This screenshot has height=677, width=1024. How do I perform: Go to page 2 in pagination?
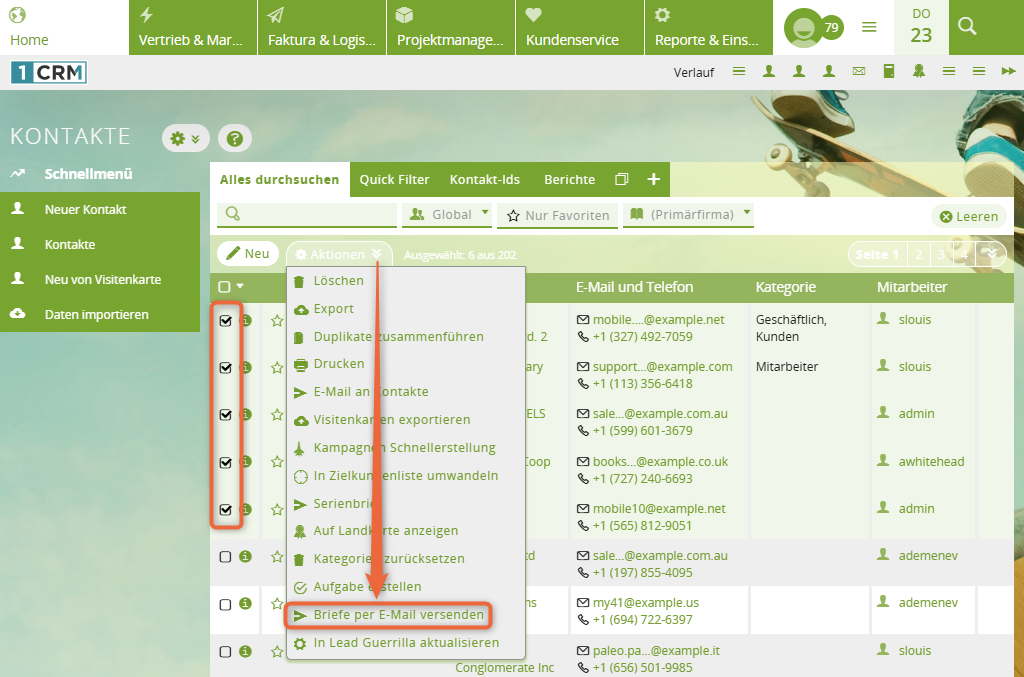coord(918,254)
